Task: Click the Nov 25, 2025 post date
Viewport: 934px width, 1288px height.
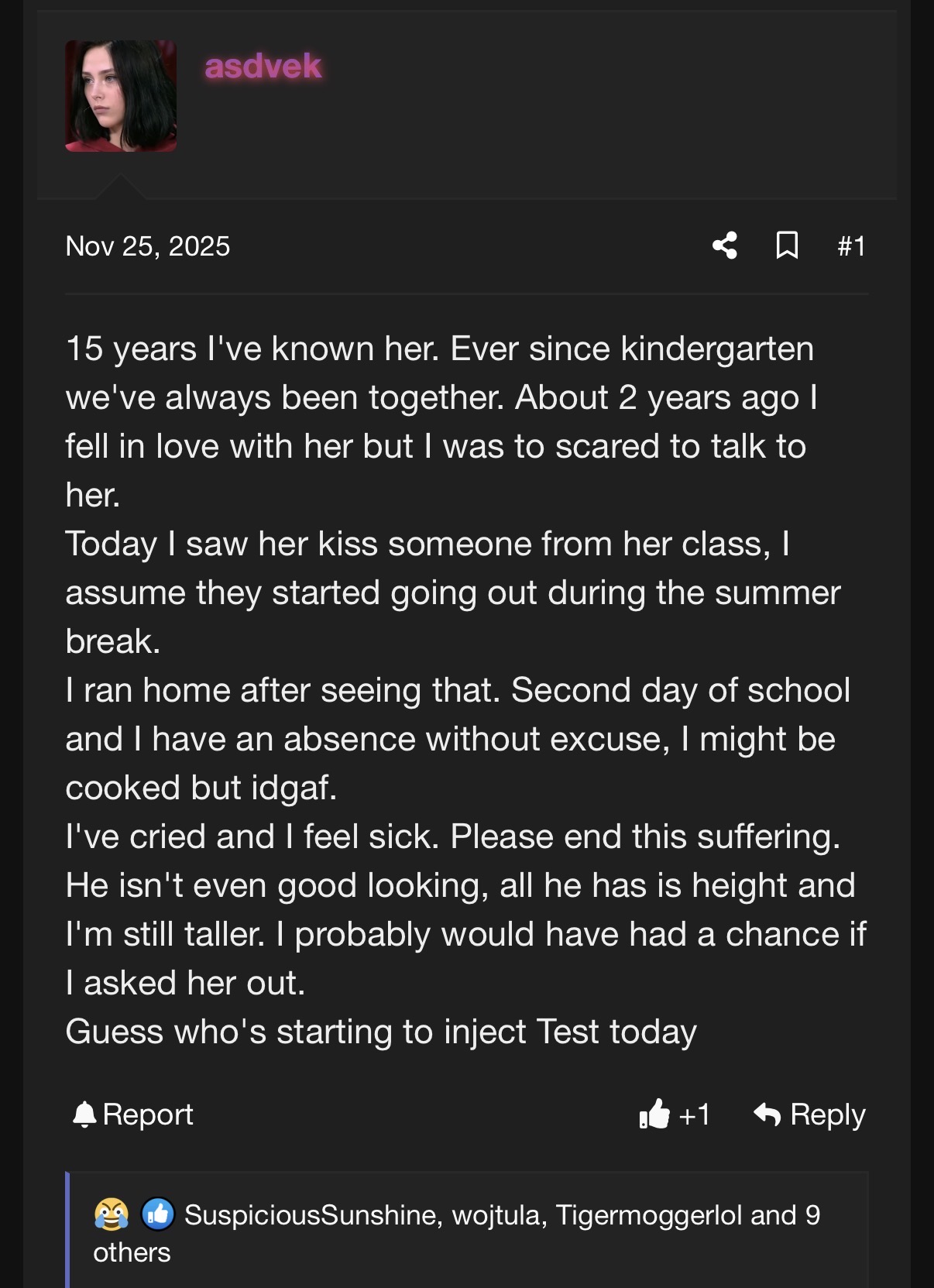Action: [x=148, y=246]
